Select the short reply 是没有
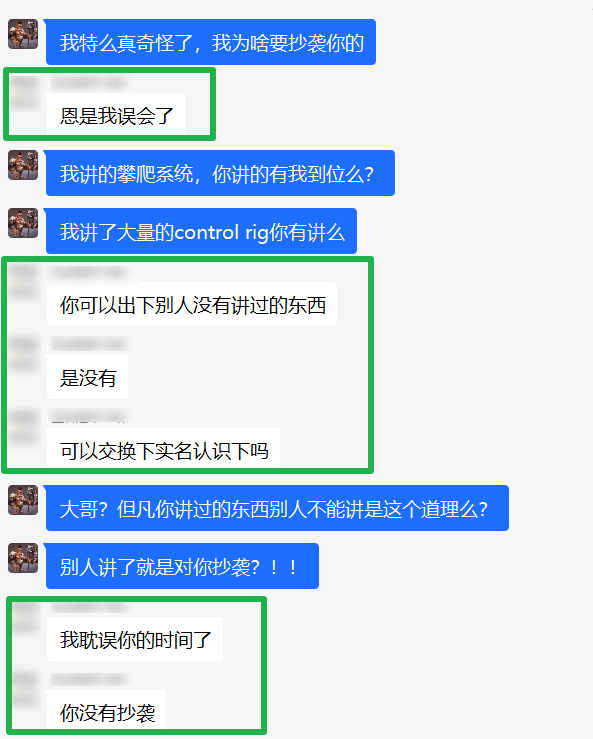The height and width of the screenshot is (739, 593). (87, 377)
